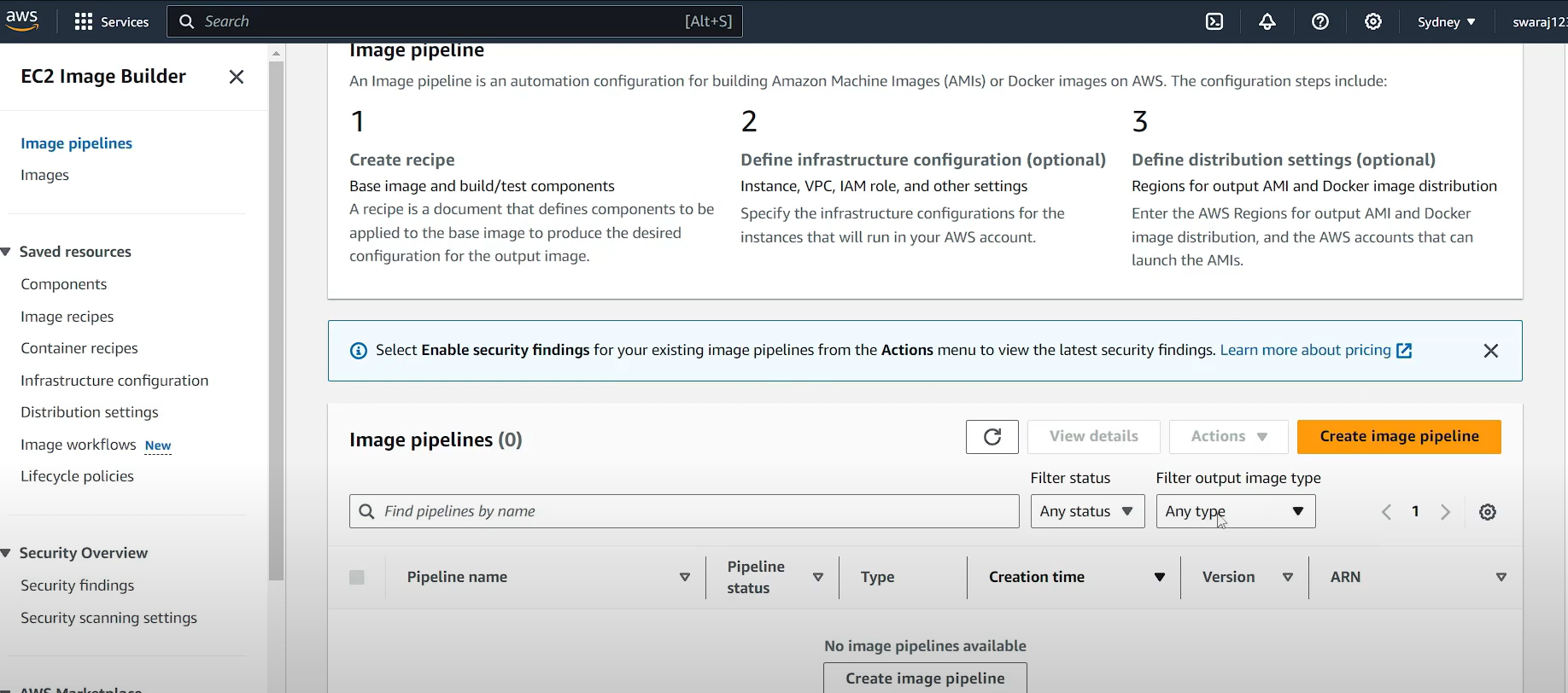The width and height of the screenshot is (1568, 693).
Task: Open the Services grid menu
Action: [112, 21]
